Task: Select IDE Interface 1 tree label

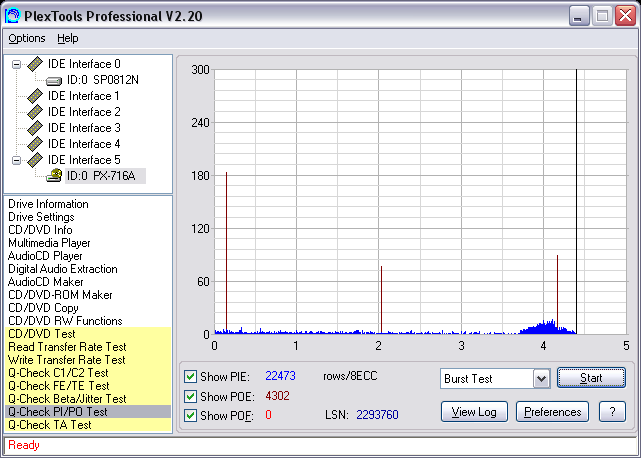Action: [84, 96]
